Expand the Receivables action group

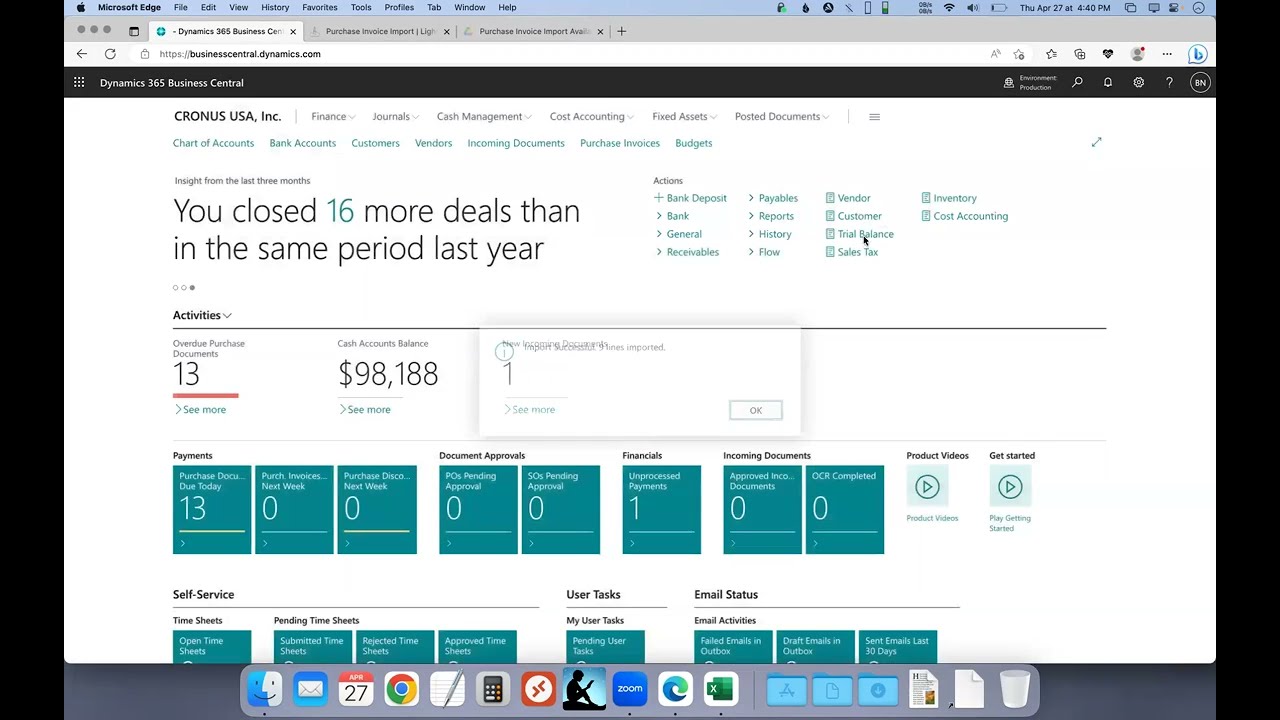click(x=687, y=252)
